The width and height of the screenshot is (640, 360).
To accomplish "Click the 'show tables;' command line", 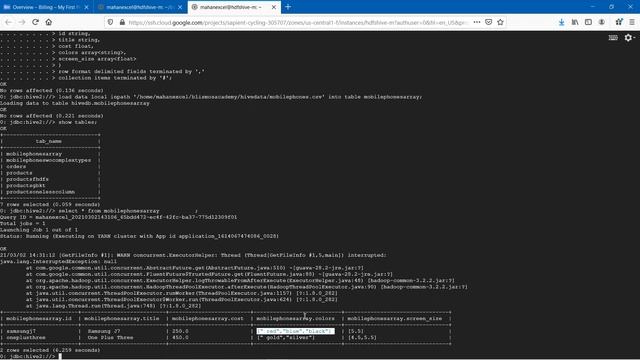I will [x=49, y=122].
